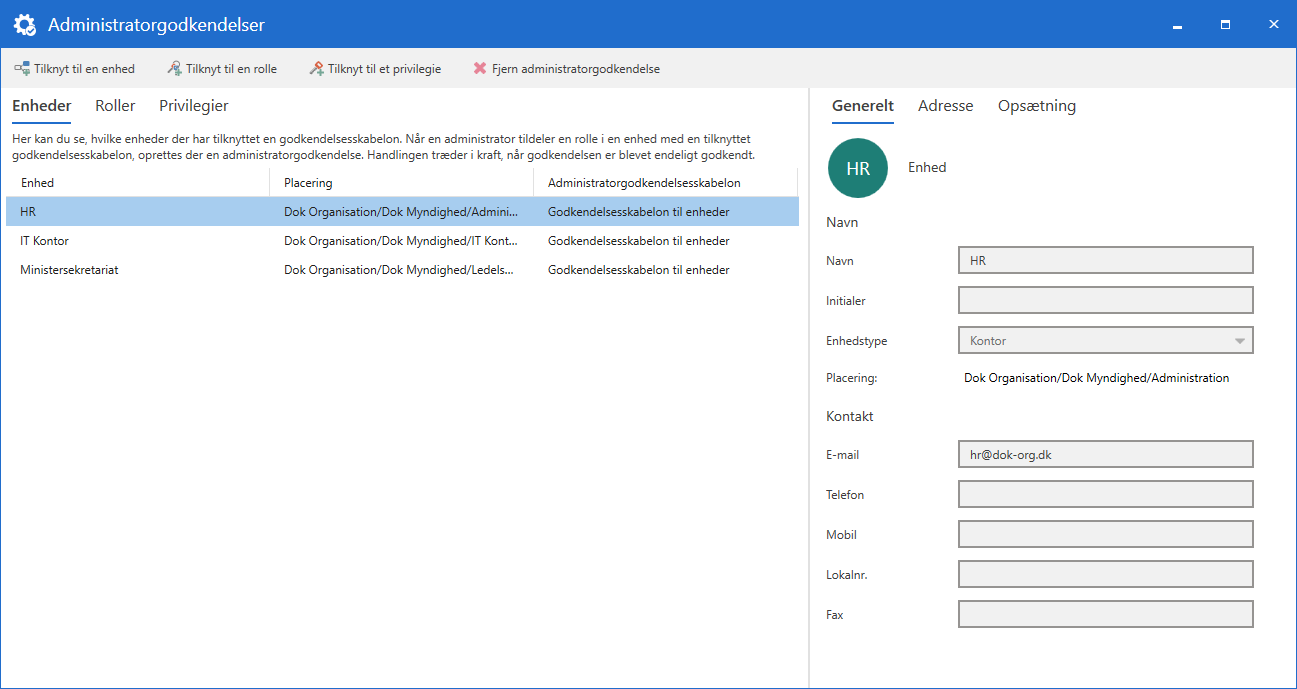Sort by Administratorgodkendelsesskabelon column header
The width and height of the screenshot is (1297, 689).
click(665, 183)
